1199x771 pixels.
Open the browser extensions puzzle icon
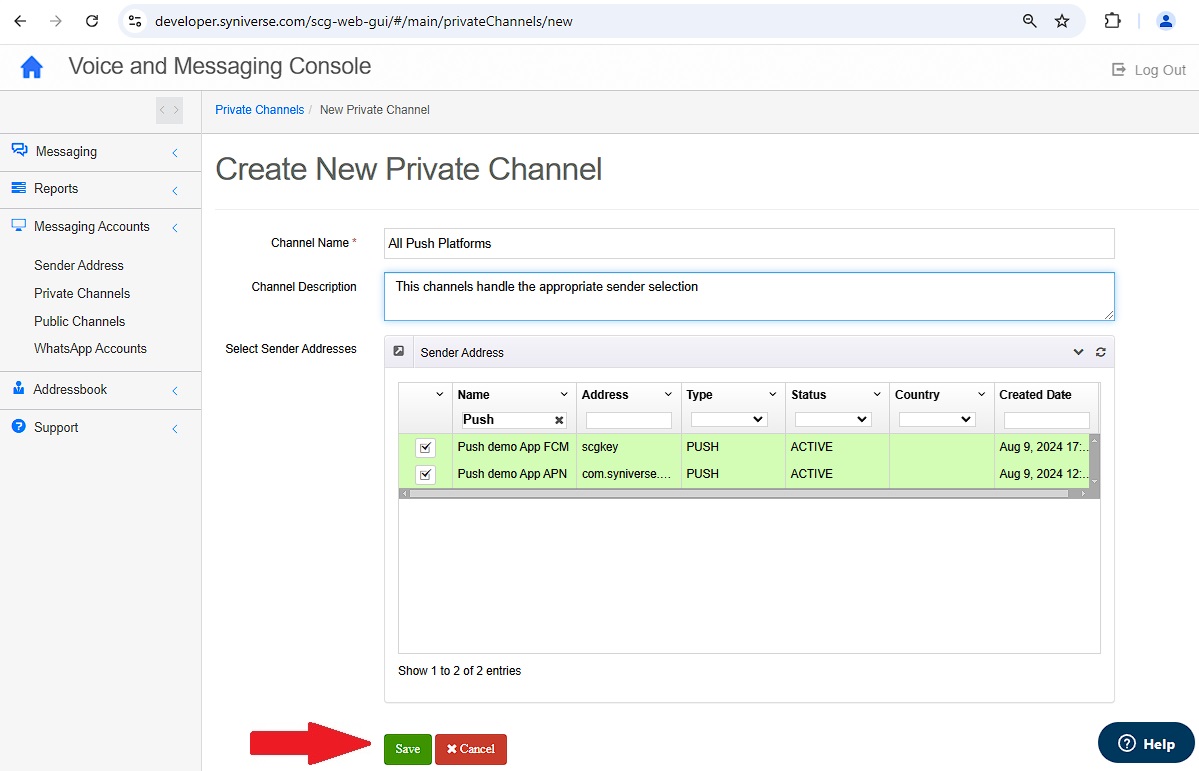(x=1113, y=21)
